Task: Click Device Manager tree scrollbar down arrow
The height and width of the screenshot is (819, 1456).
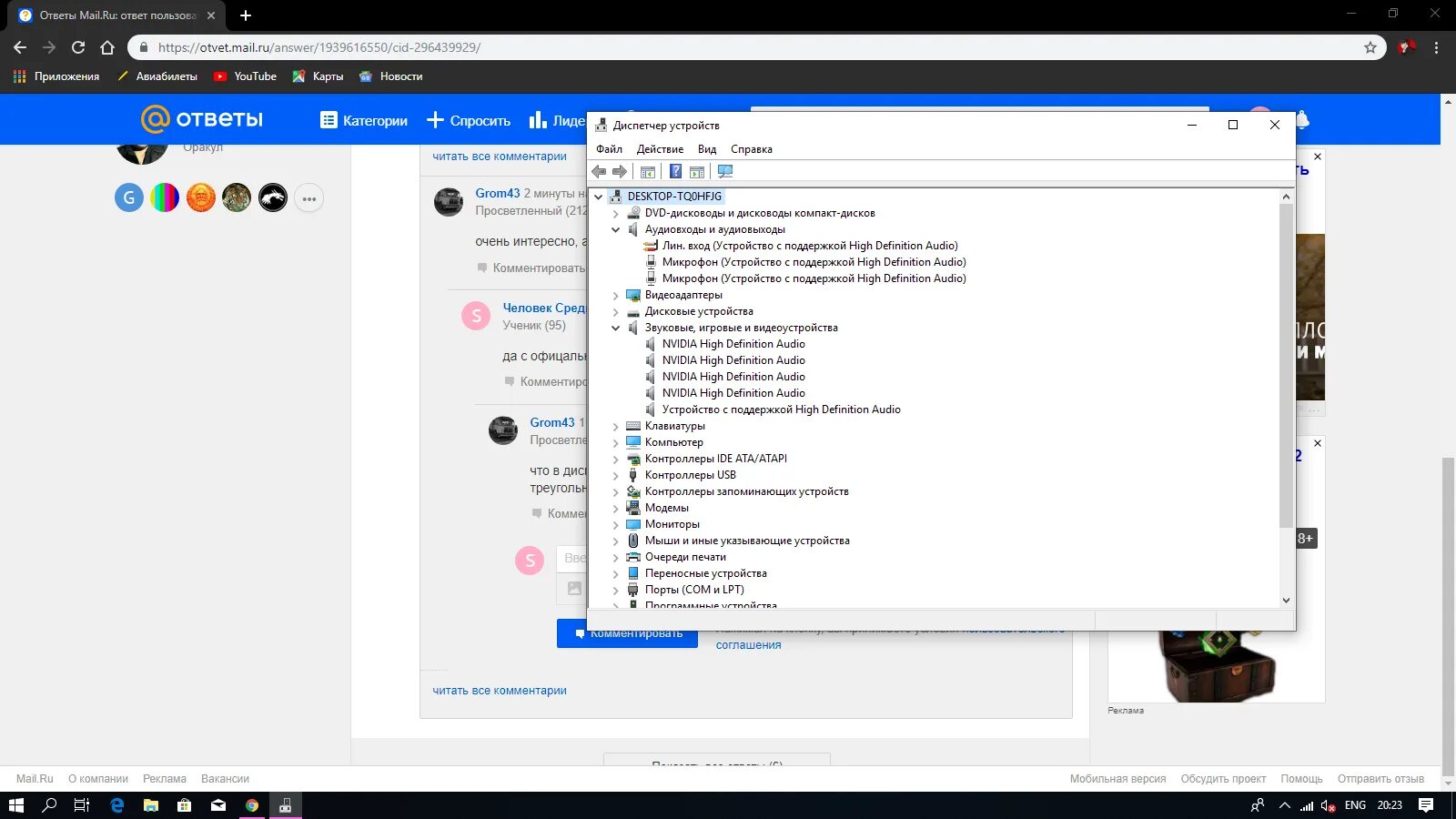Action: (x=1286, y=600)
